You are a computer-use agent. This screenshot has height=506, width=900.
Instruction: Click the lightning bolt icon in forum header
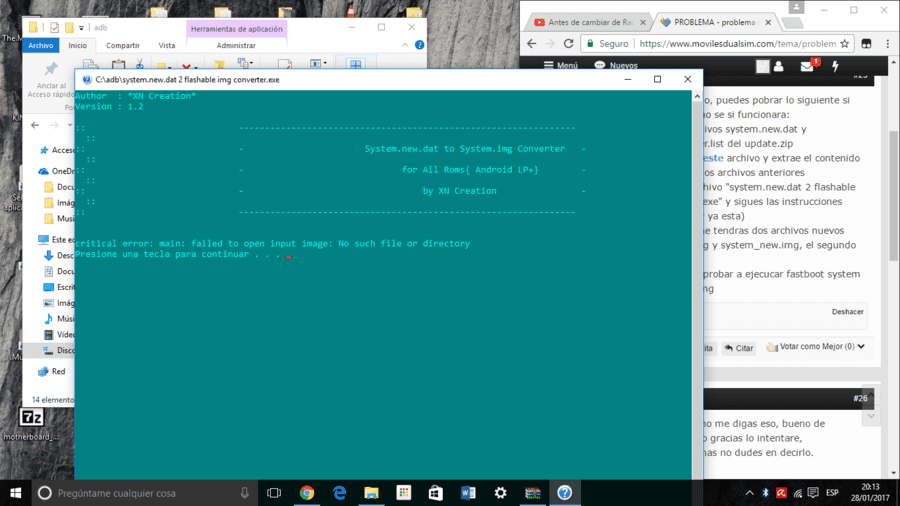(x=835, y=66)
